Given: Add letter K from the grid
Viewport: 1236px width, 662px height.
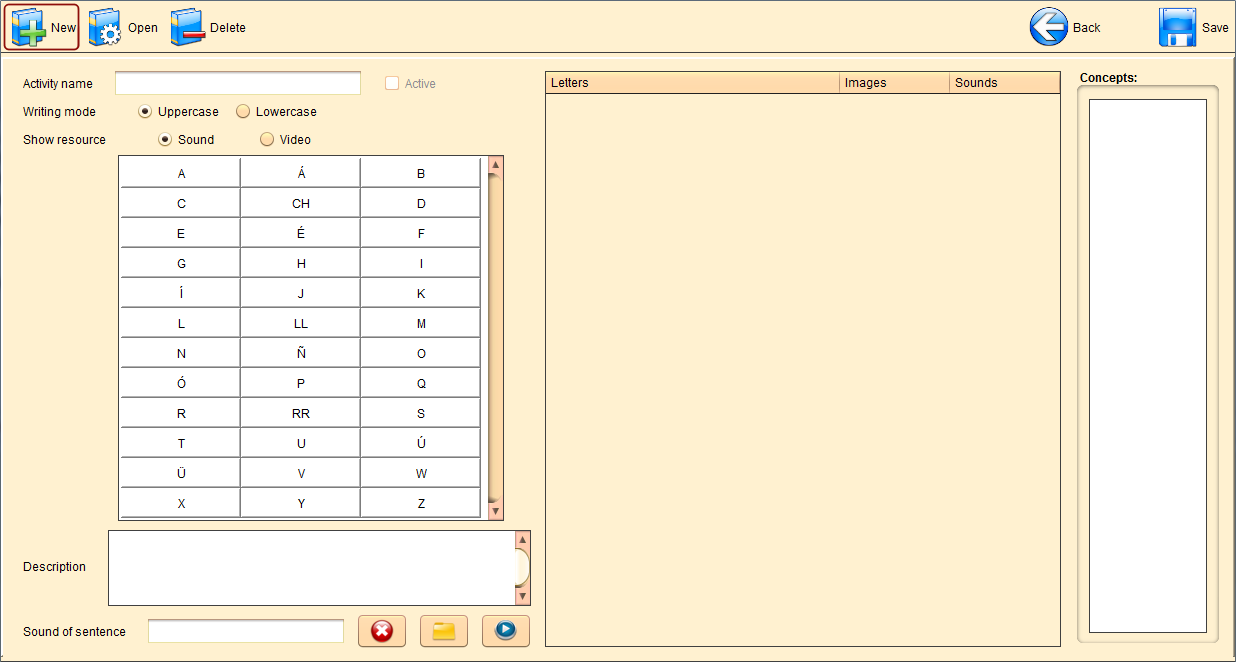Looking at the screenshot, I should click(421, 293).
